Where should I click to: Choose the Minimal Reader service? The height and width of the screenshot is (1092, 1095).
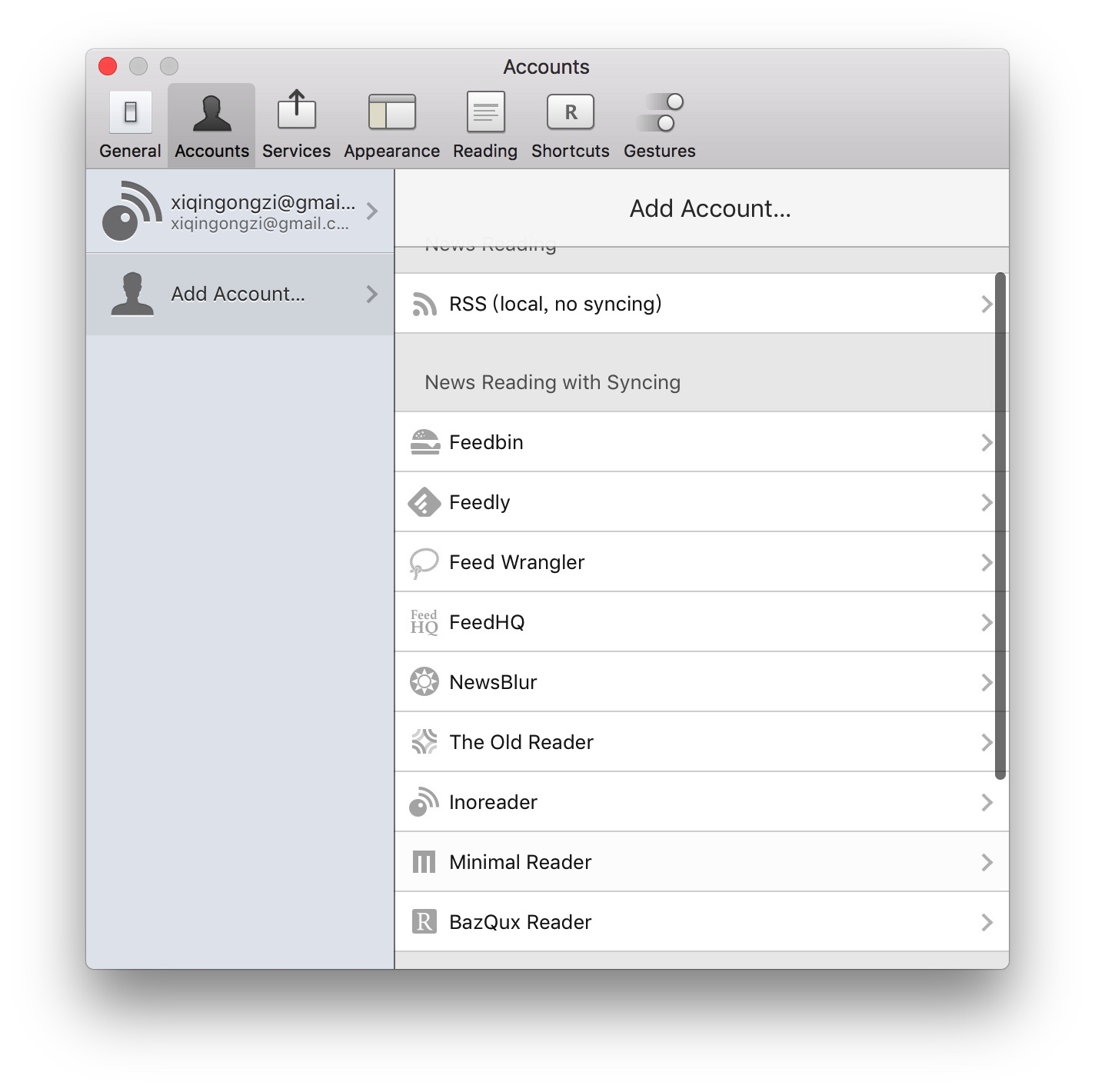pyautogui.click(x=701, y=862)
